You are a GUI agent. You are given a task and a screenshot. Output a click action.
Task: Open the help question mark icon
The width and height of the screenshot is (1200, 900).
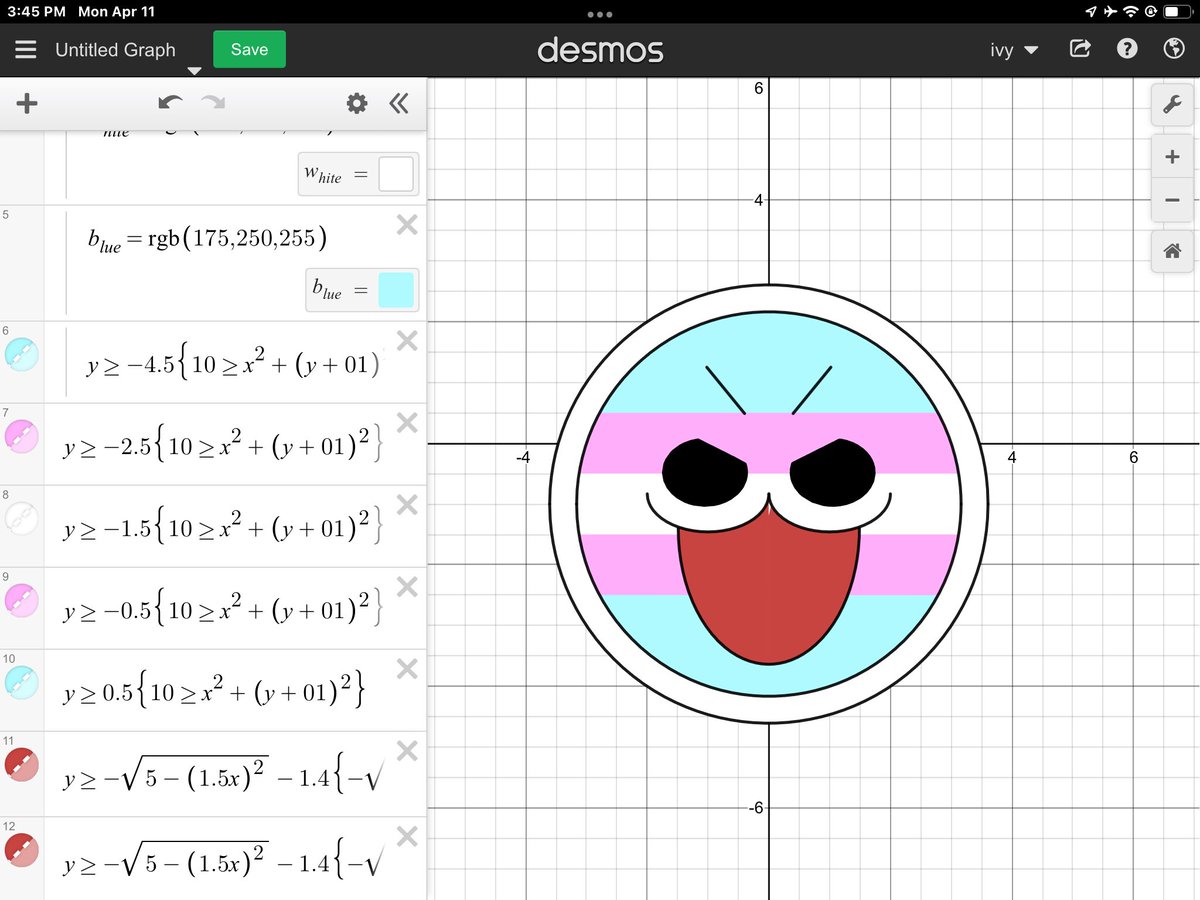click(1127, 48)
